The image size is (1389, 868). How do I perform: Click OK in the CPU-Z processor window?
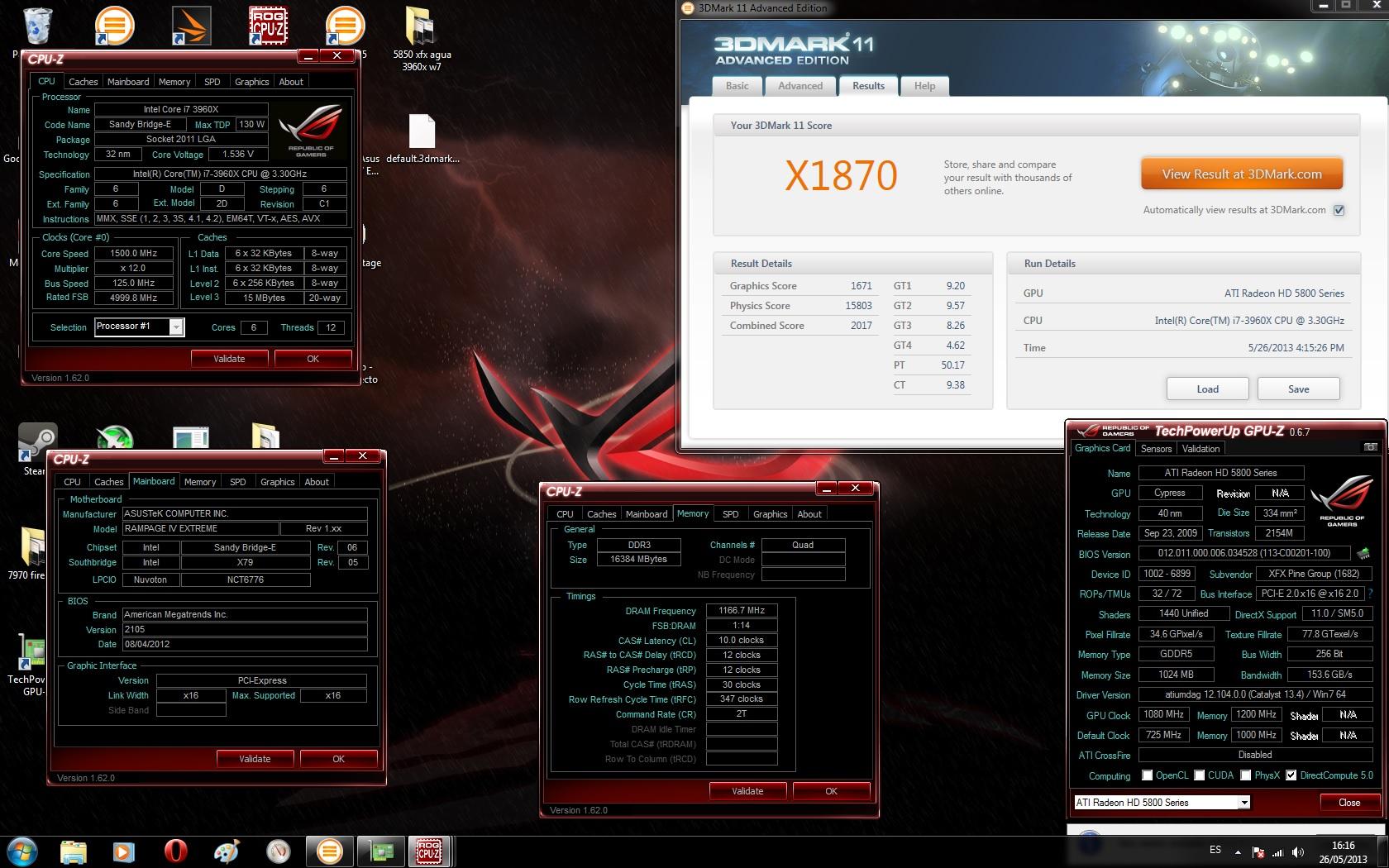(313, 359)
